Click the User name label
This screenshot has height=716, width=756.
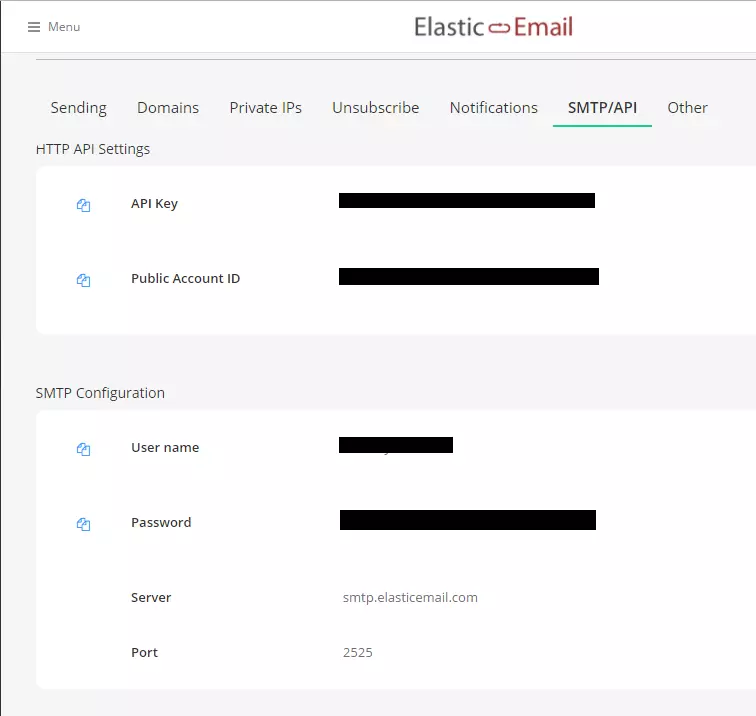pyautogui.click(x=165, y=447)
